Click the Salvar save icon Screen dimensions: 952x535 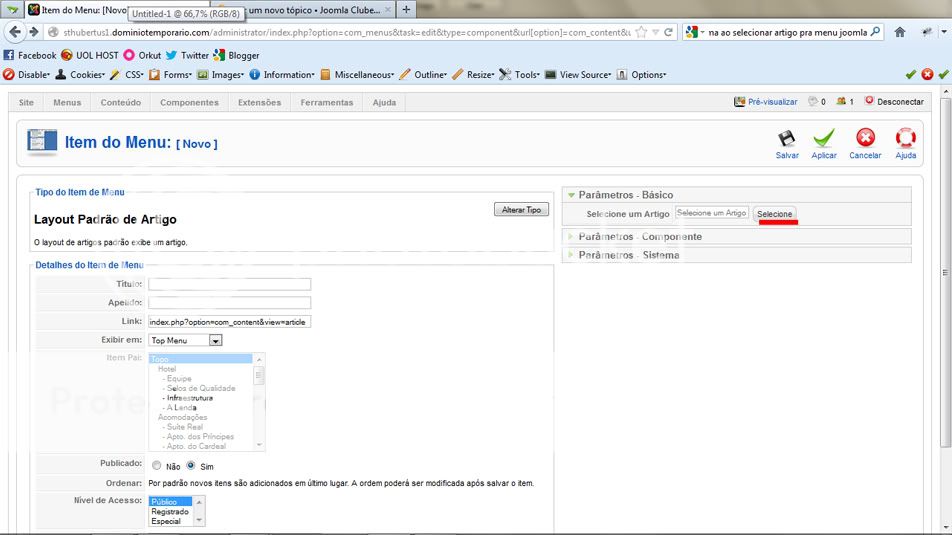point(787,140)
